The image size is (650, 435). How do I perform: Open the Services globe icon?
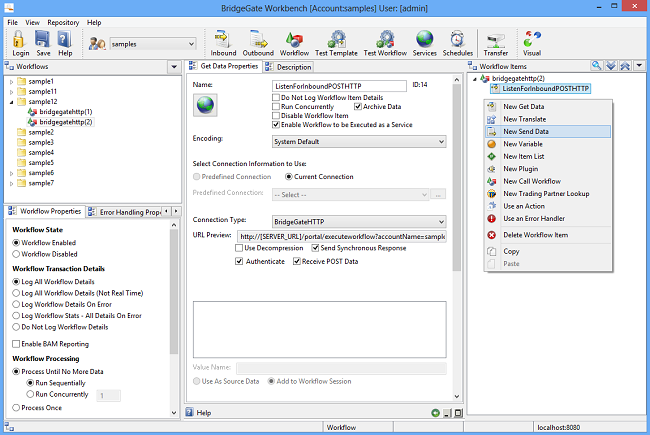[425, 42]
